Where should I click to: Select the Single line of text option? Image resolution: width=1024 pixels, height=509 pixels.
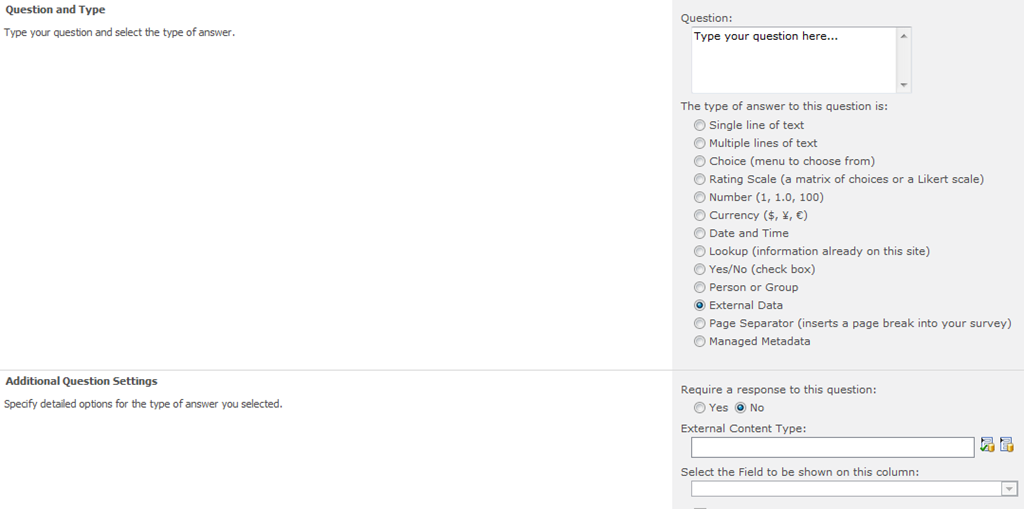click(700, 126)
